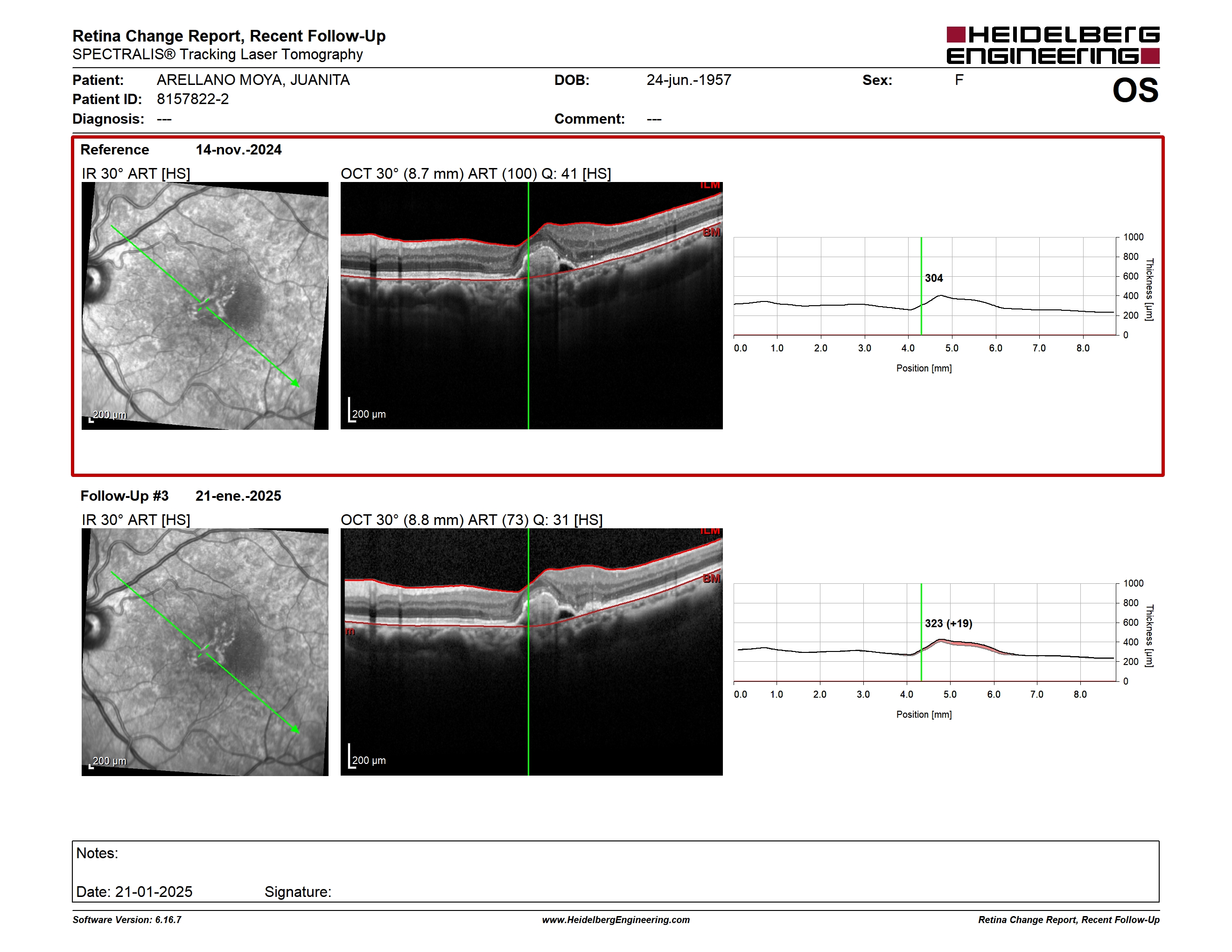The image size is (1232, 952).
Task: Select the www.HeidelbergEngineering.com link
Action: [x=616, y=920]
